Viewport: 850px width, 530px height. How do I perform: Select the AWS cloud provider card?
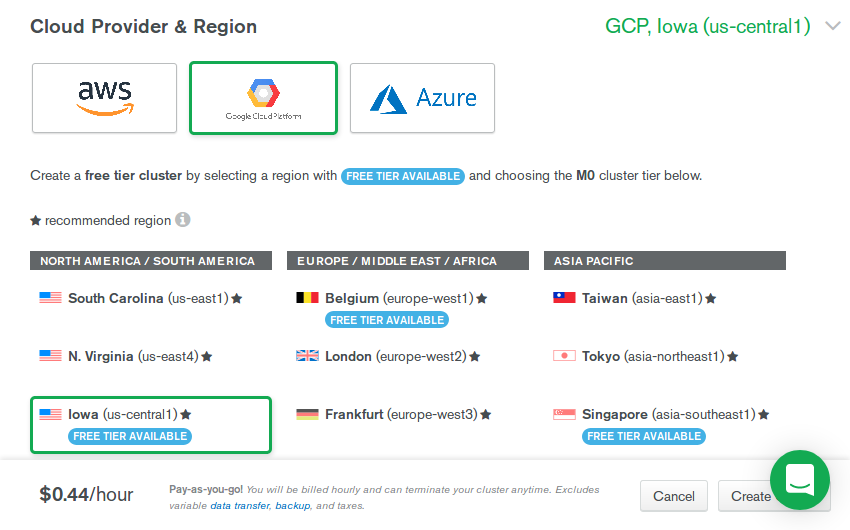coord(104,98)
